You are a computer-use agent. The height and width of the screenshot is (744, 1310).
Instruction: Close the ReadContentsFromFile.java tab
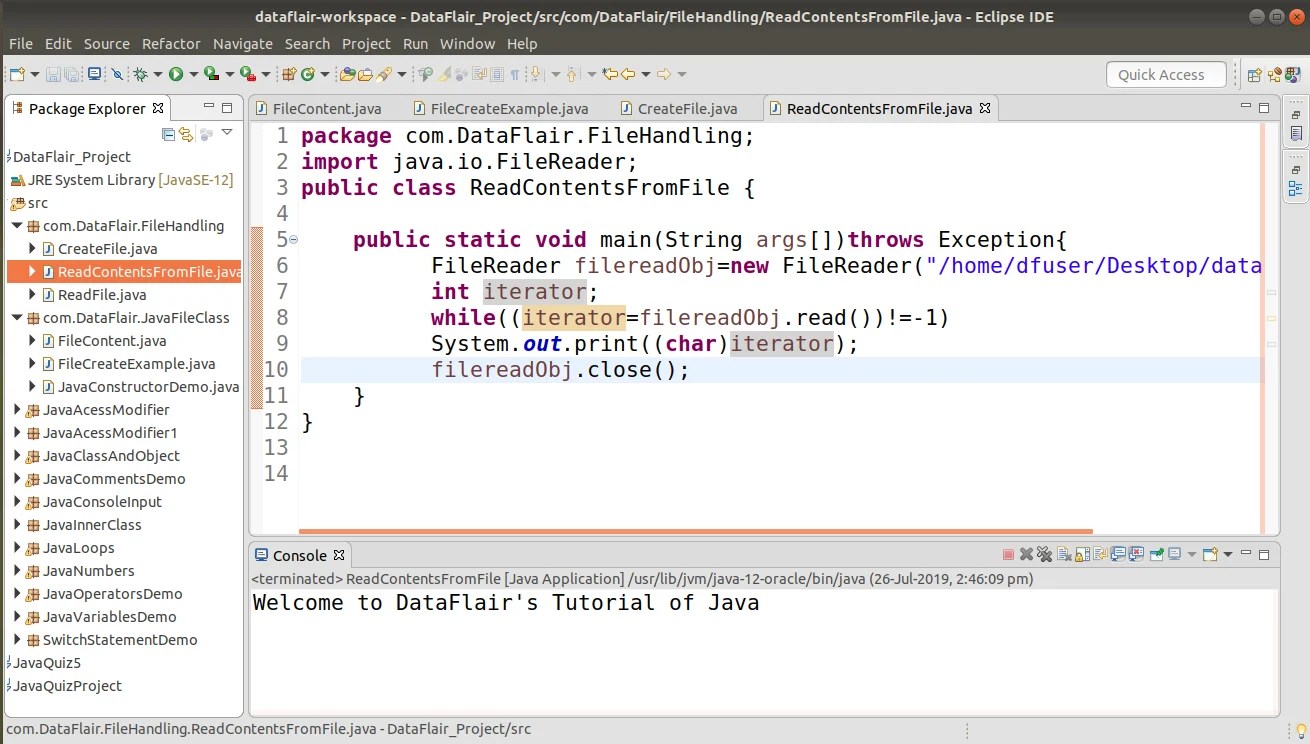(x=985, y=108)
